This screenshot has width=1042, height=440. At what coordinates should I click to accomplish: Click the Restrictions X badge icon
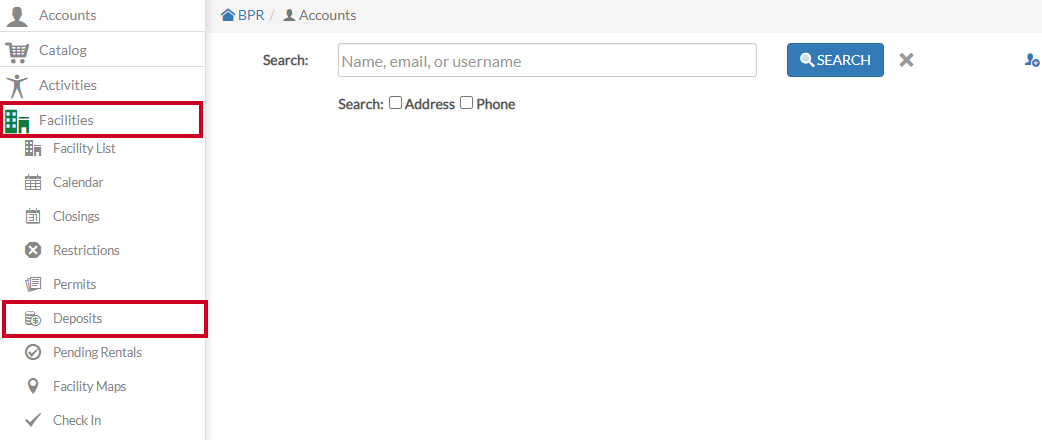pyautogui.click(x=33, y=250)
